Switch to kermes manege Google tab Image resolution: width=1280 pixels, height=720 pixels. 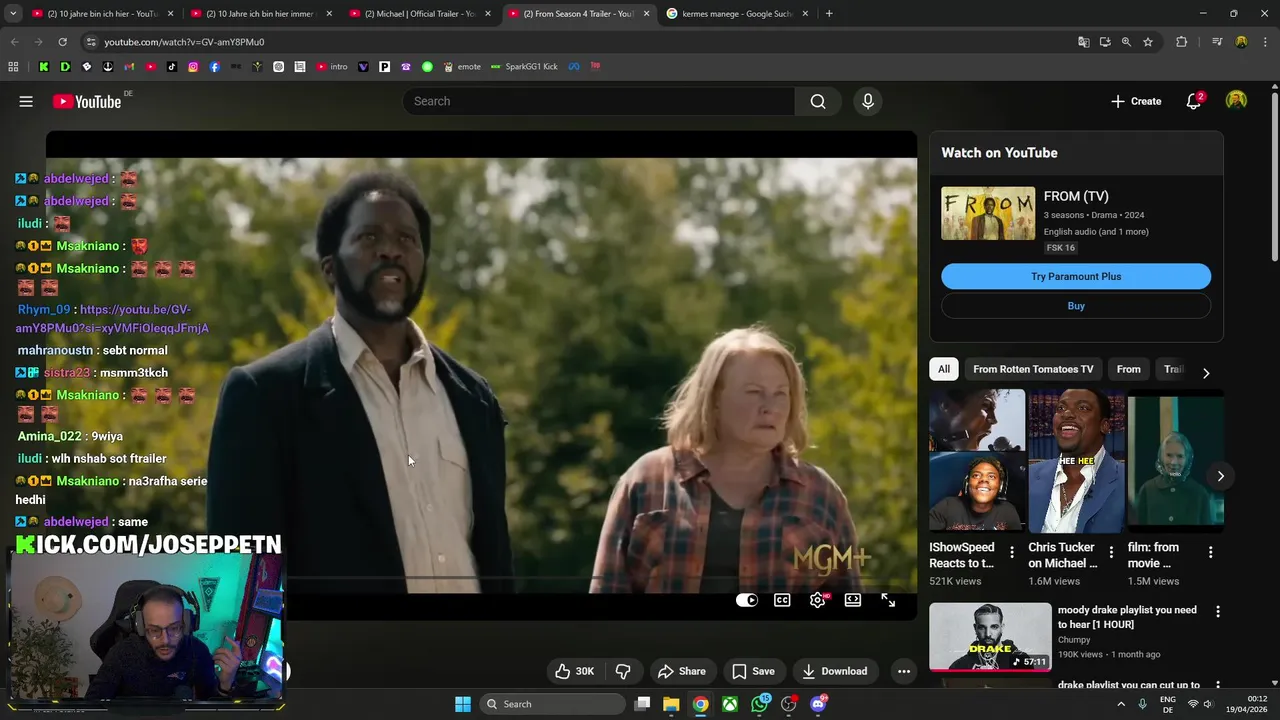pos(737,14)
